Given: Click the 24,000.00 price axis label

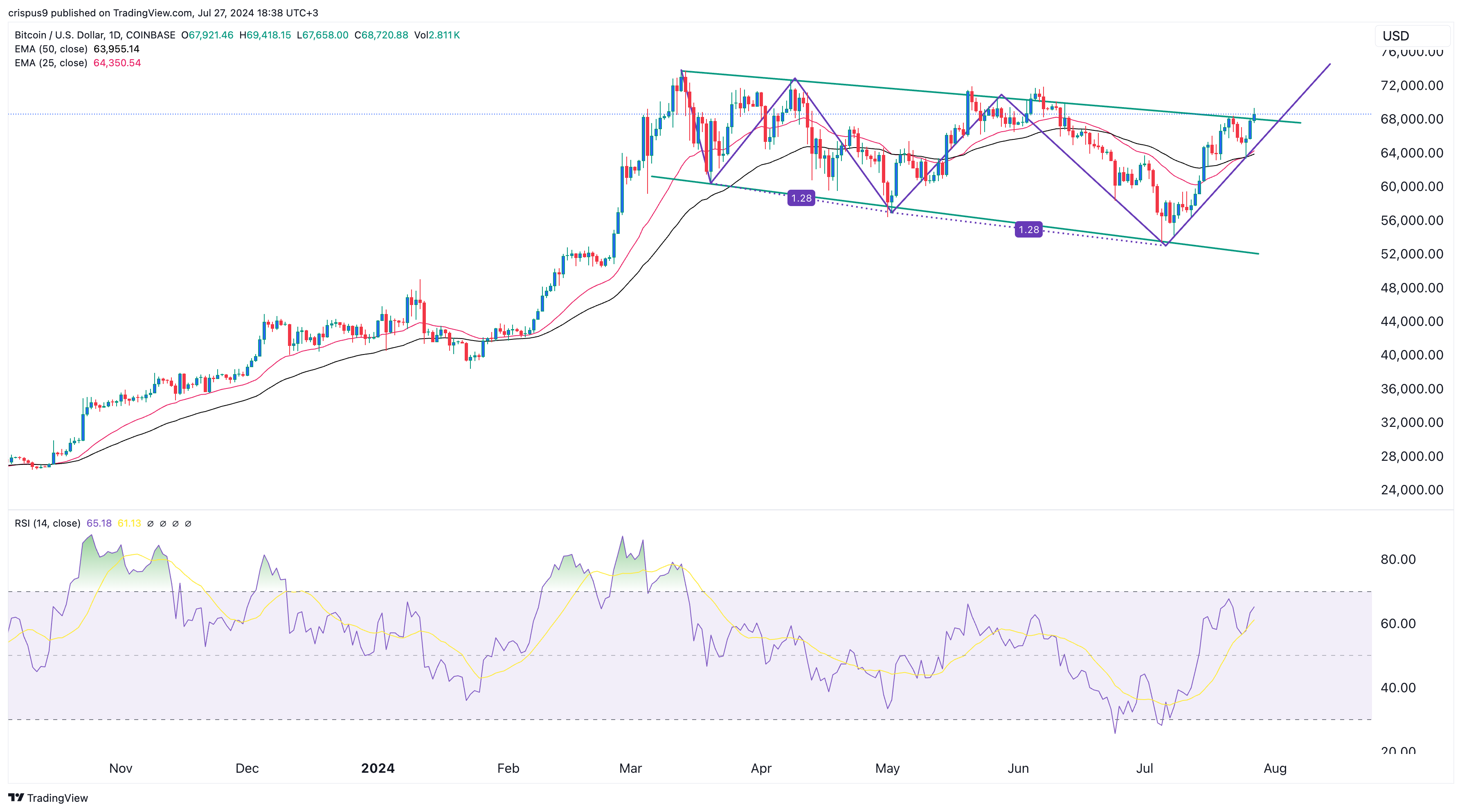Looking at the screenshot, I should (1412, 490).
